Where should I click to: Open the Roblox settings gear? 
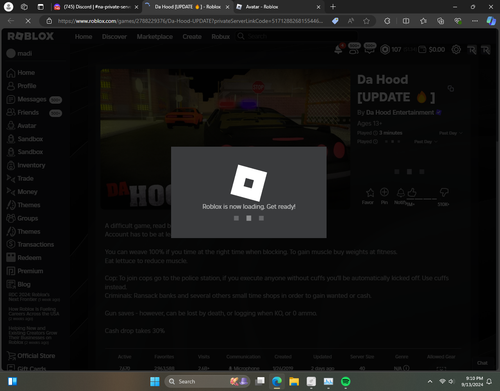coord(456,50)
